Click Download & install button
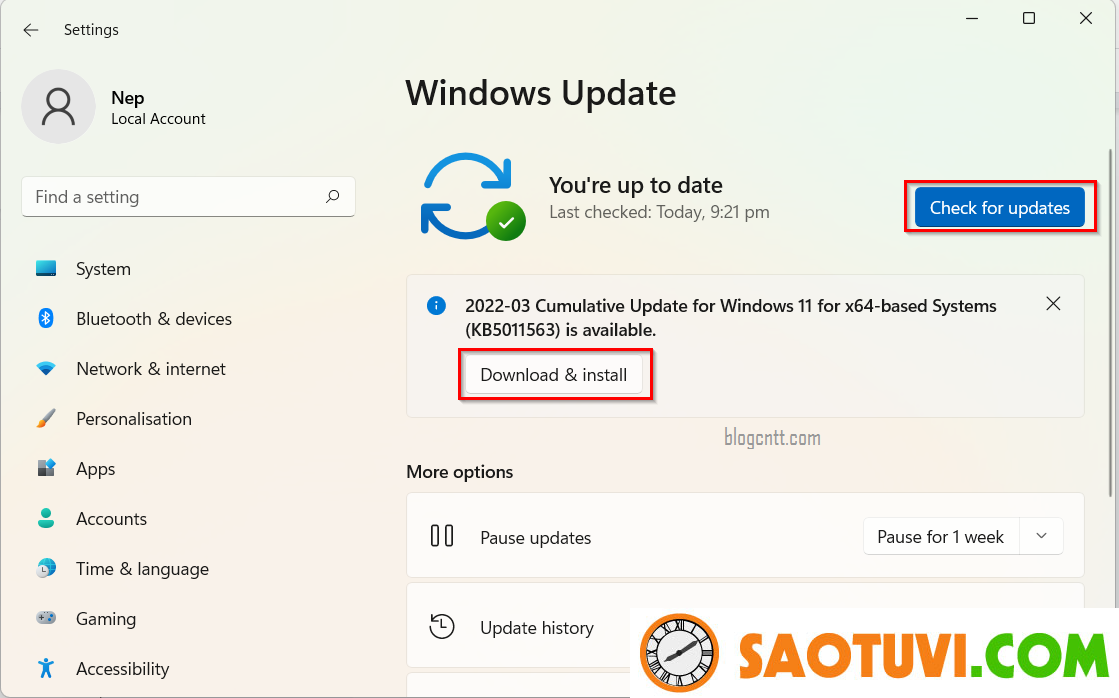Screen dimensions: 1119x698 coord(554,375)
